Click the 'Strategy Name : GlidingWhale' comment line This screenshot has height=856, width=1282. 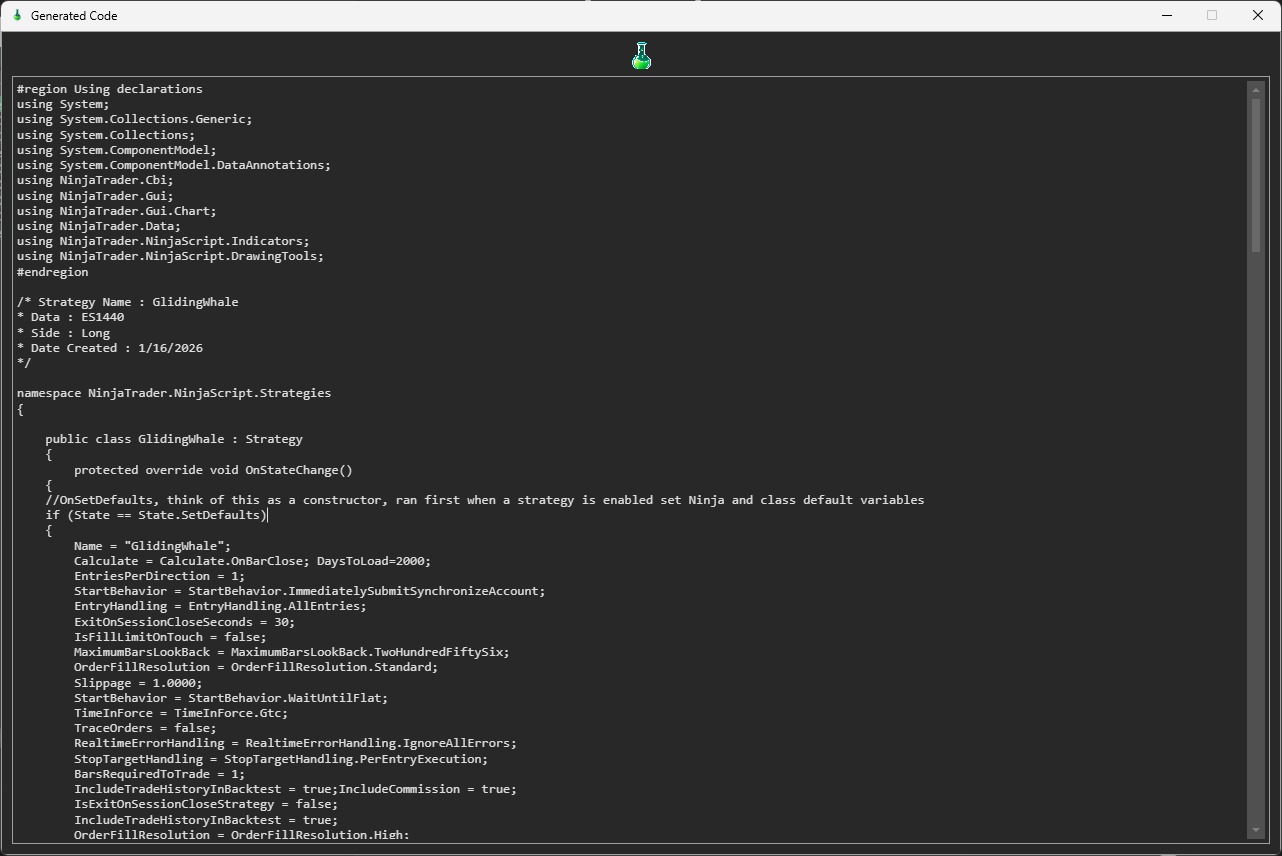(127, 302)
